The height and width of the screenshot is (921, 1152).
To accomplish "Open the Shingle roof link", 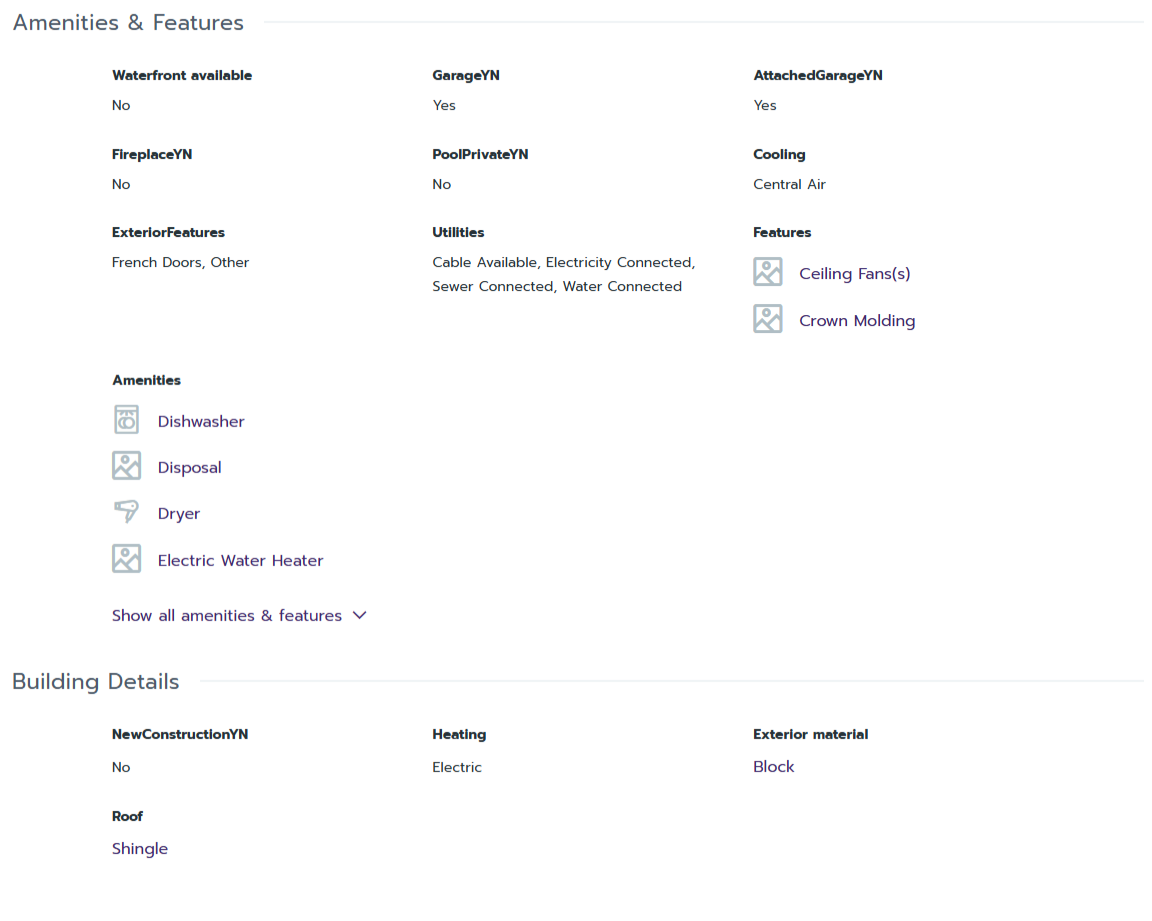I will (x=140, y=849).
